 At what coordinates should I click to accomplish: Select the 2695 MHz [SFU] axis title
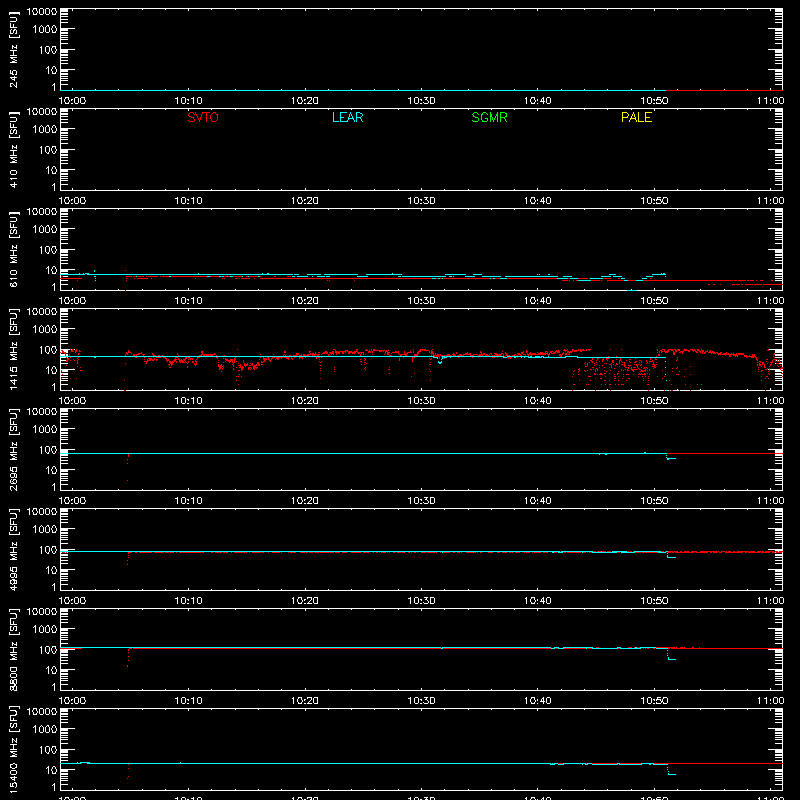(x=13, y=449)
